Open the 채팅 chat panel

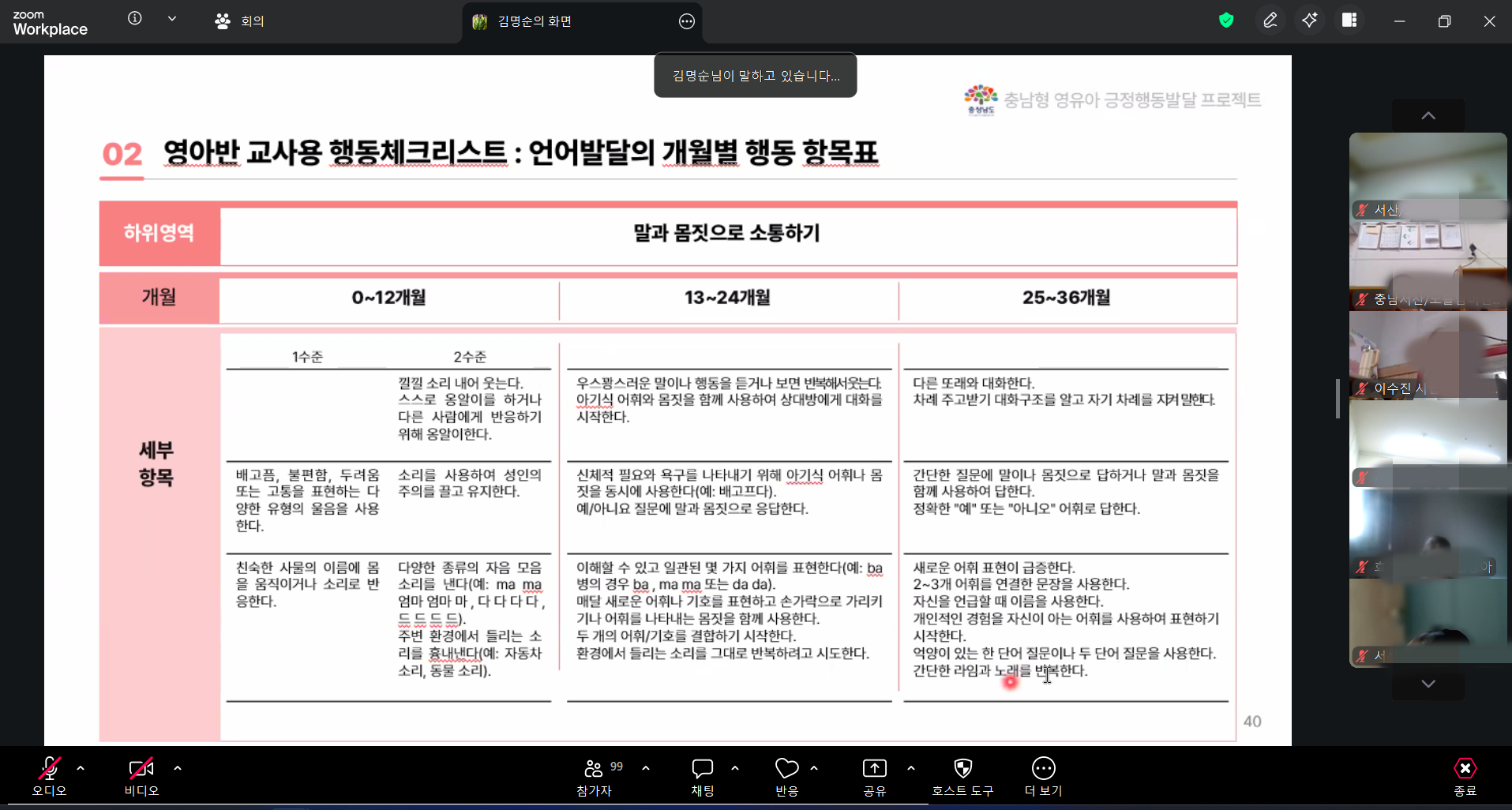[702, 776]
